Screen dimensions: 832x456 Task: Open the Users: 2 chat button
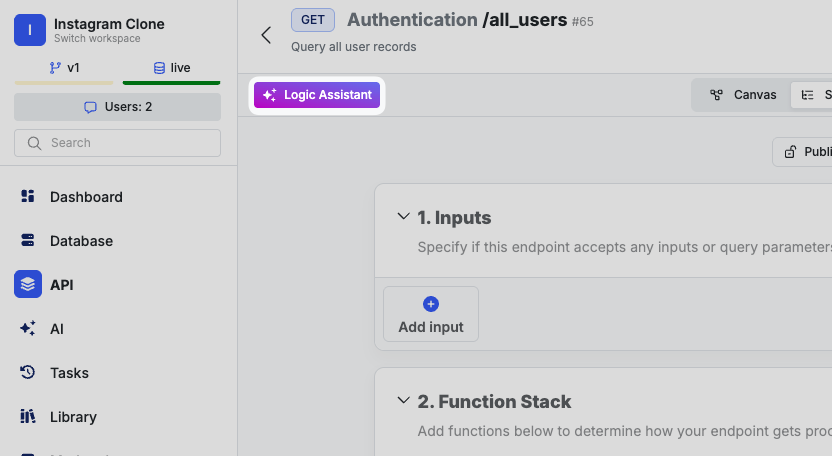[117, 107]
